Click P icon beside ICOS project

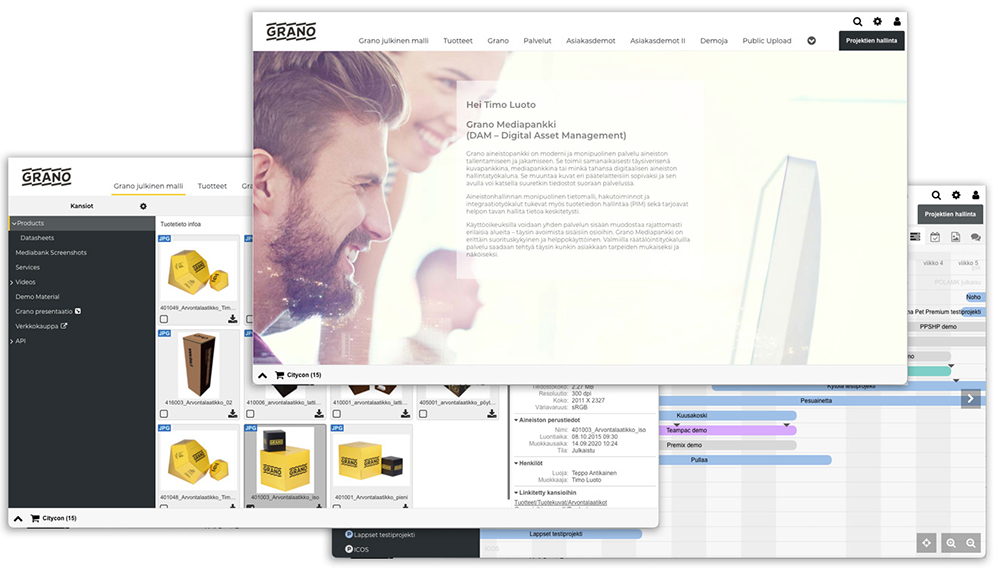tap(349, 549)
